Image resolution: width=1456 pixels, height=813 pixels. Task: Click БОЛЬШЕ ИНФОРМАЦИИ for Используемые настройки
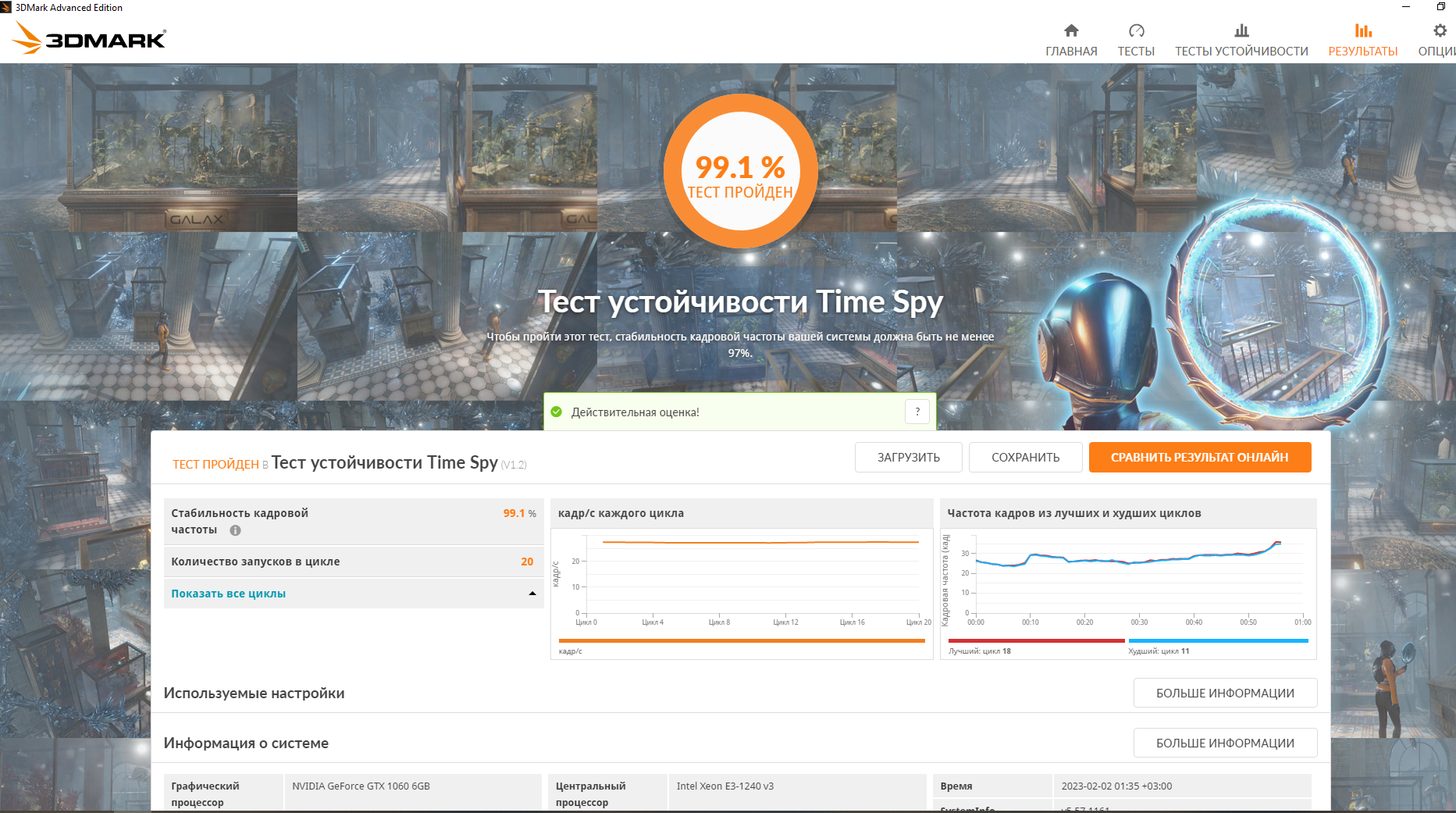[1225, 694]
